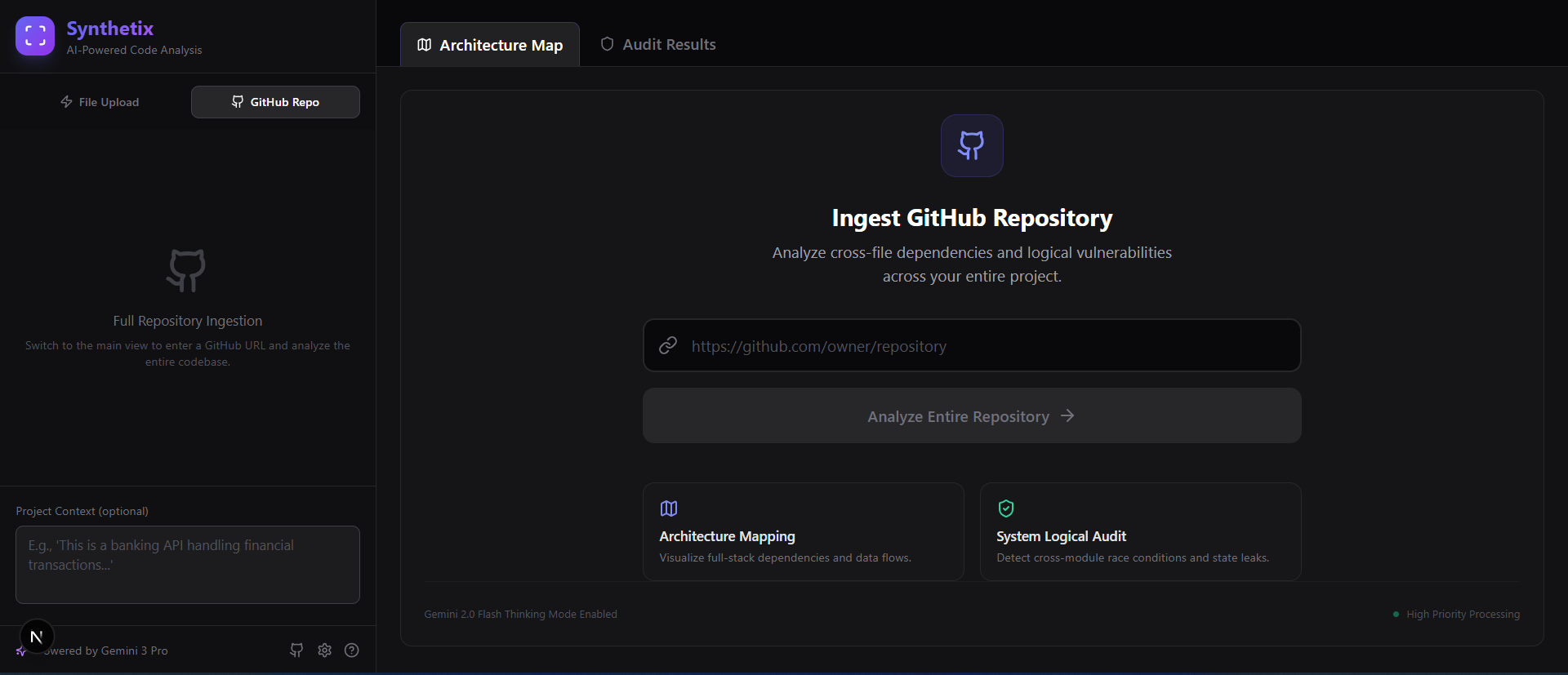Click the sparkle icon in sidebar footer
This screenshot has width=1568, height=675.
tap(21, 651)
